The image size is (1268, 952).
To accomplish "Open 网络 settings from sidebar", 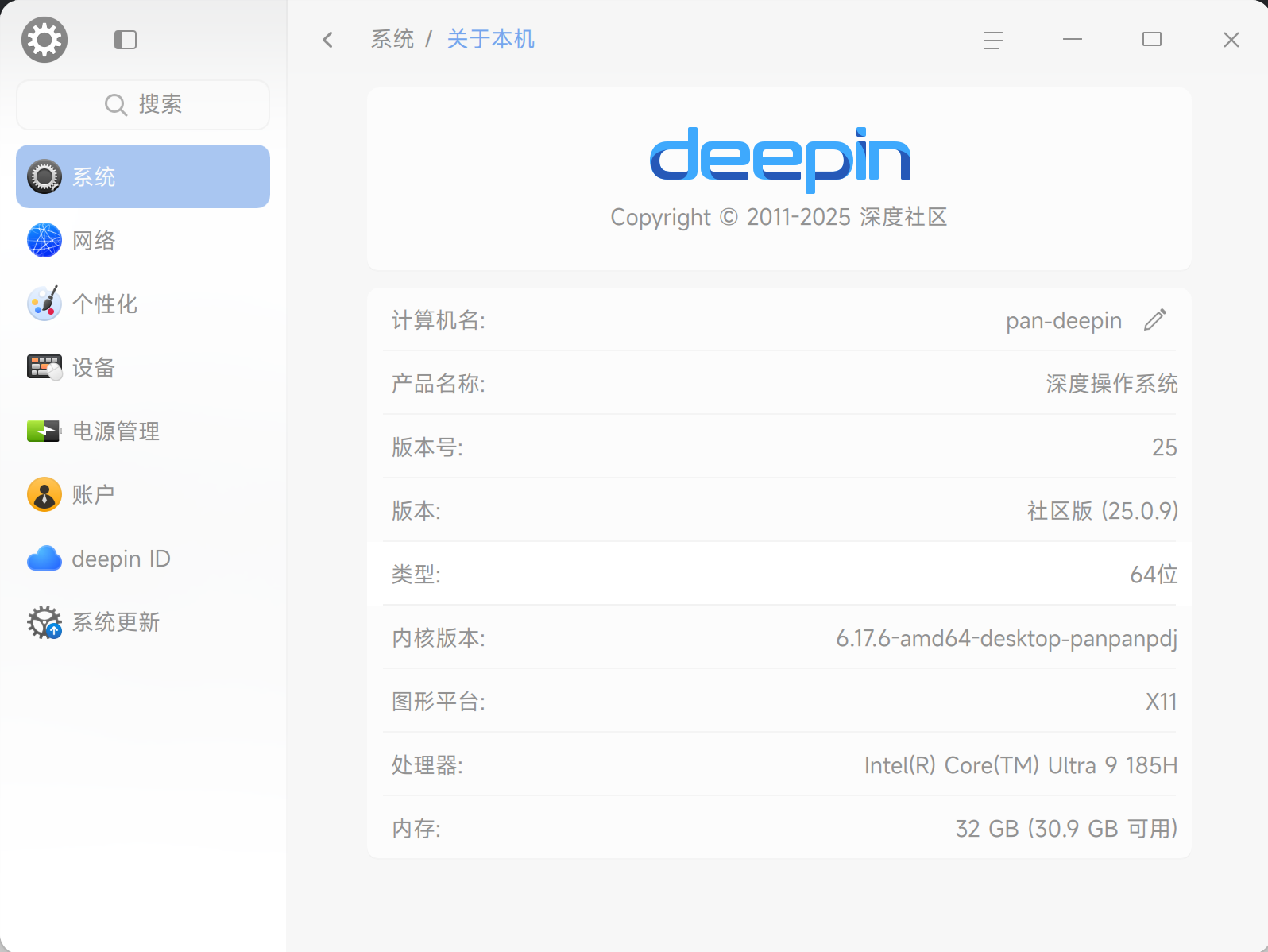I will [x=143, y=240].
